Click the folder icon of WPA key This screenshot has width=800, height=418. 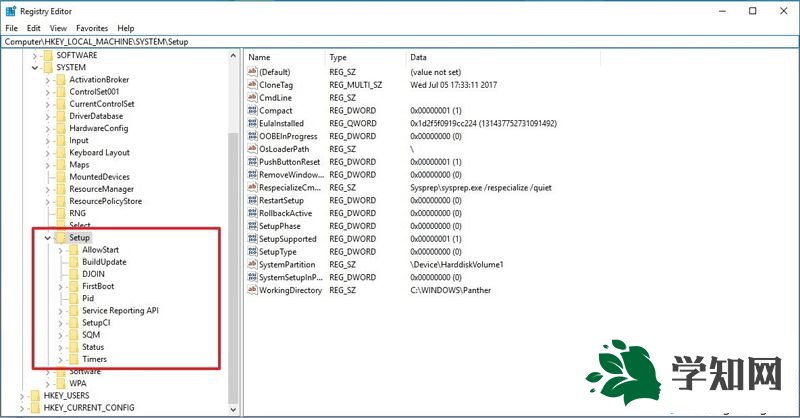click(61, 383)
